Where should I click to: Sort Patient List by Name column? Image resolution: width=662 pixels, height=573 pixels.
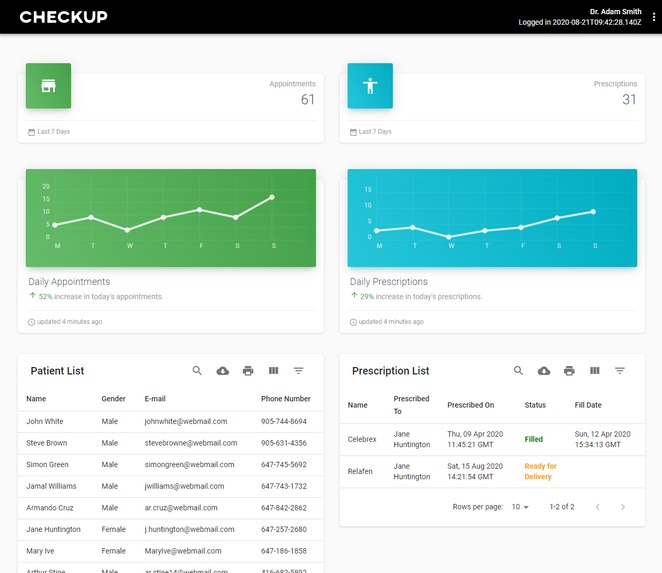[36, 399]
